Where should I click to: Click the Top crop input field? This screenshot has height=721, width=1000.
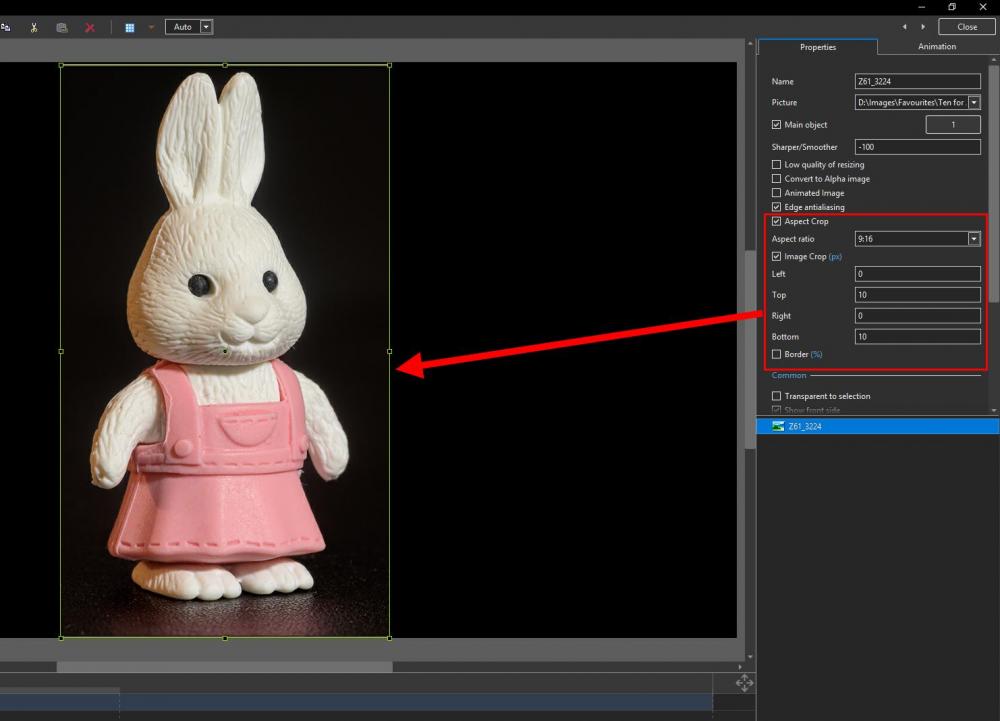point(917,295)
